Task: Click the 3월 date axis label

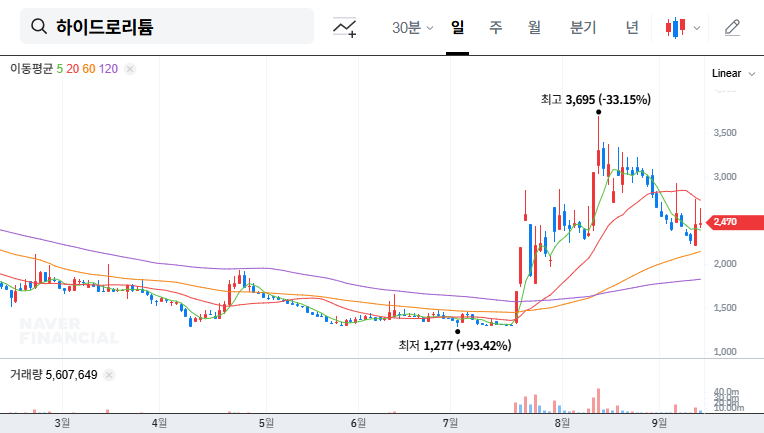Action: point(62,423)
